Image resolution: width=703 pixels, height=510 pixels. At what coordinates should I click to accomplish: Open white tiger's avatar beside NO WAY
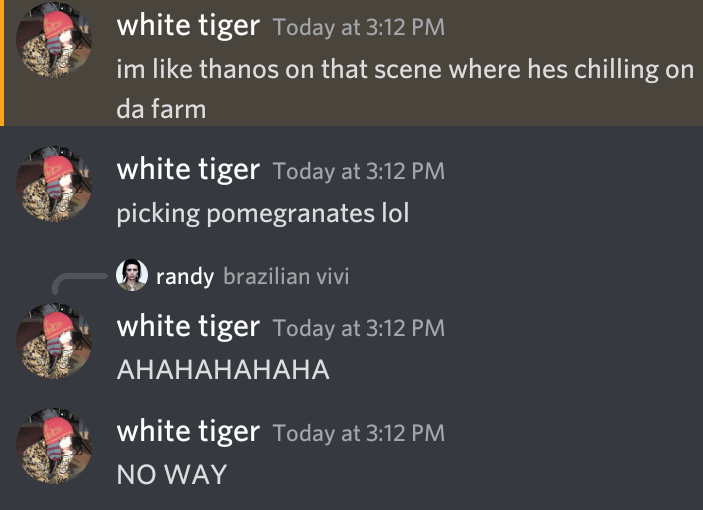pos(54,446)
